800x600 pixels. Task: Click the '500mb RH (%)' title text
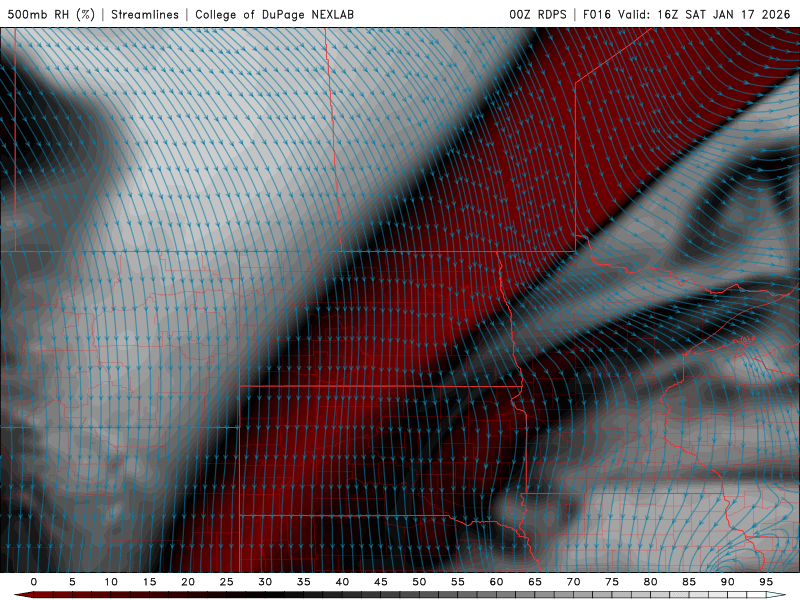coord(51,14)
